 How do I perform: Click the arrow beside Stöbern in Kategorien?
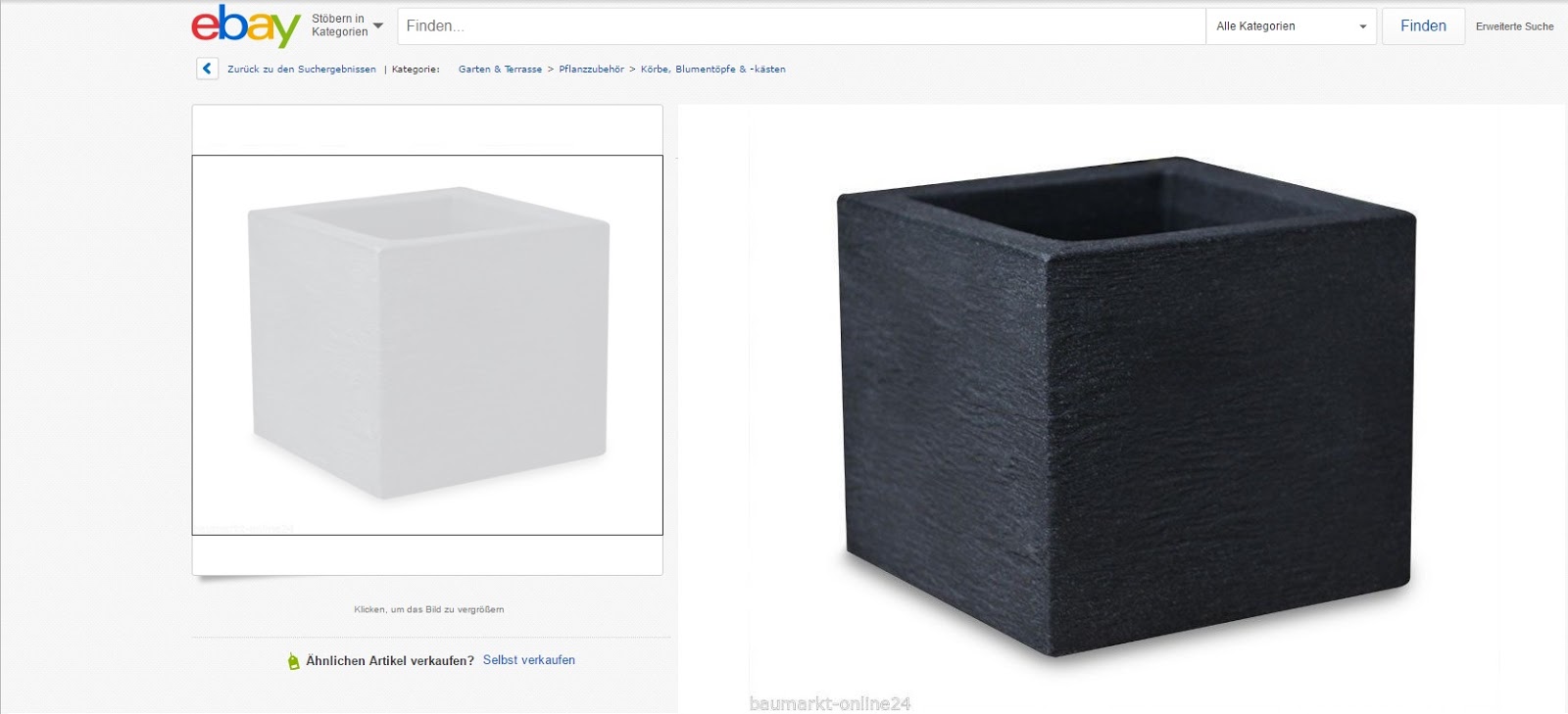tap(378, 25)
